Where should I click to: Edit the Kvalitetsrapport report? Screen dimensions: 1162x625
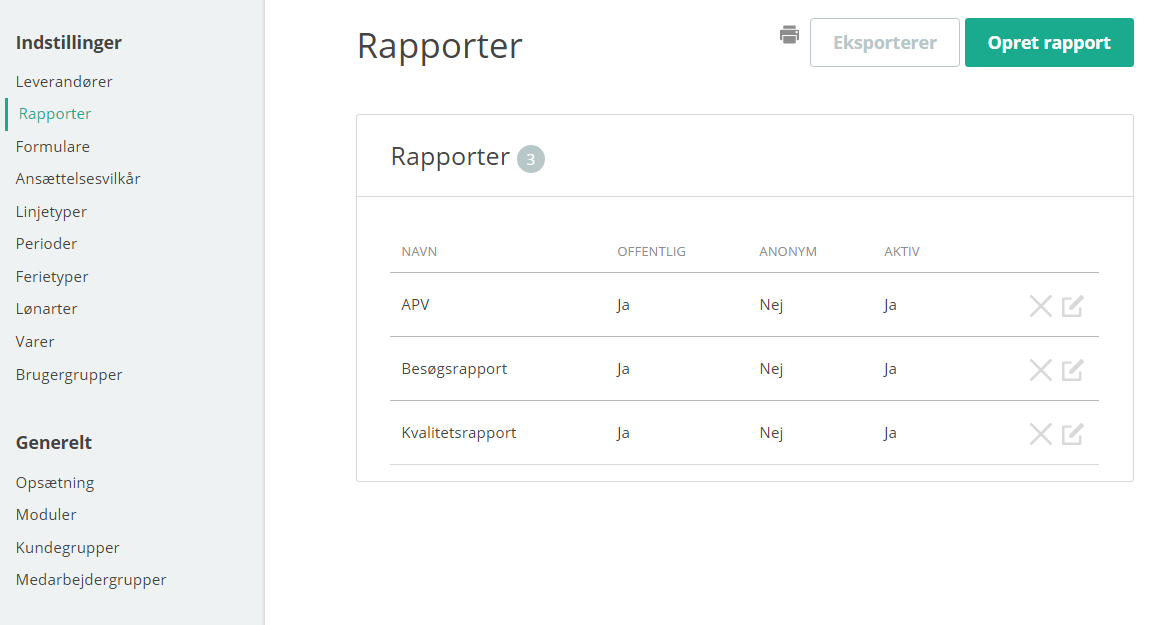pyautogui.click(x=1072, y=434)
